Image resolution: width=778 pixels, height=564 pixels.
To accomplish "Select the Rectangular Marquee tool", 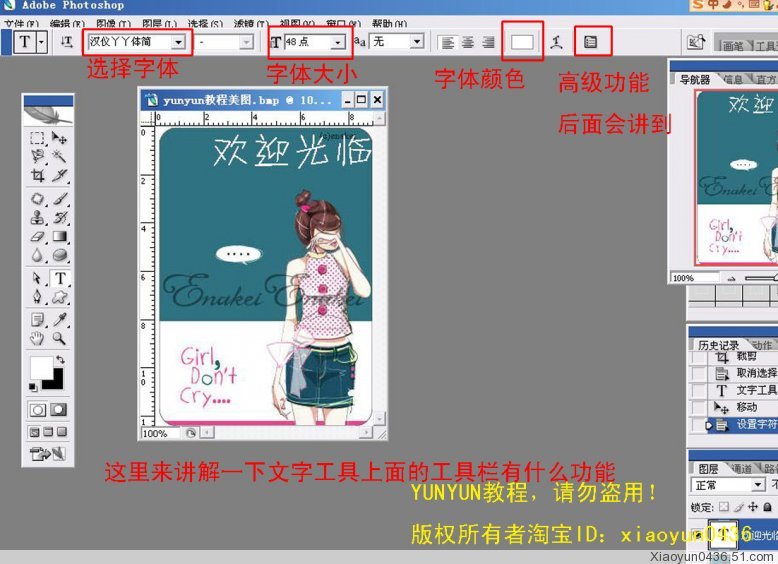I will tap(38, 137).
